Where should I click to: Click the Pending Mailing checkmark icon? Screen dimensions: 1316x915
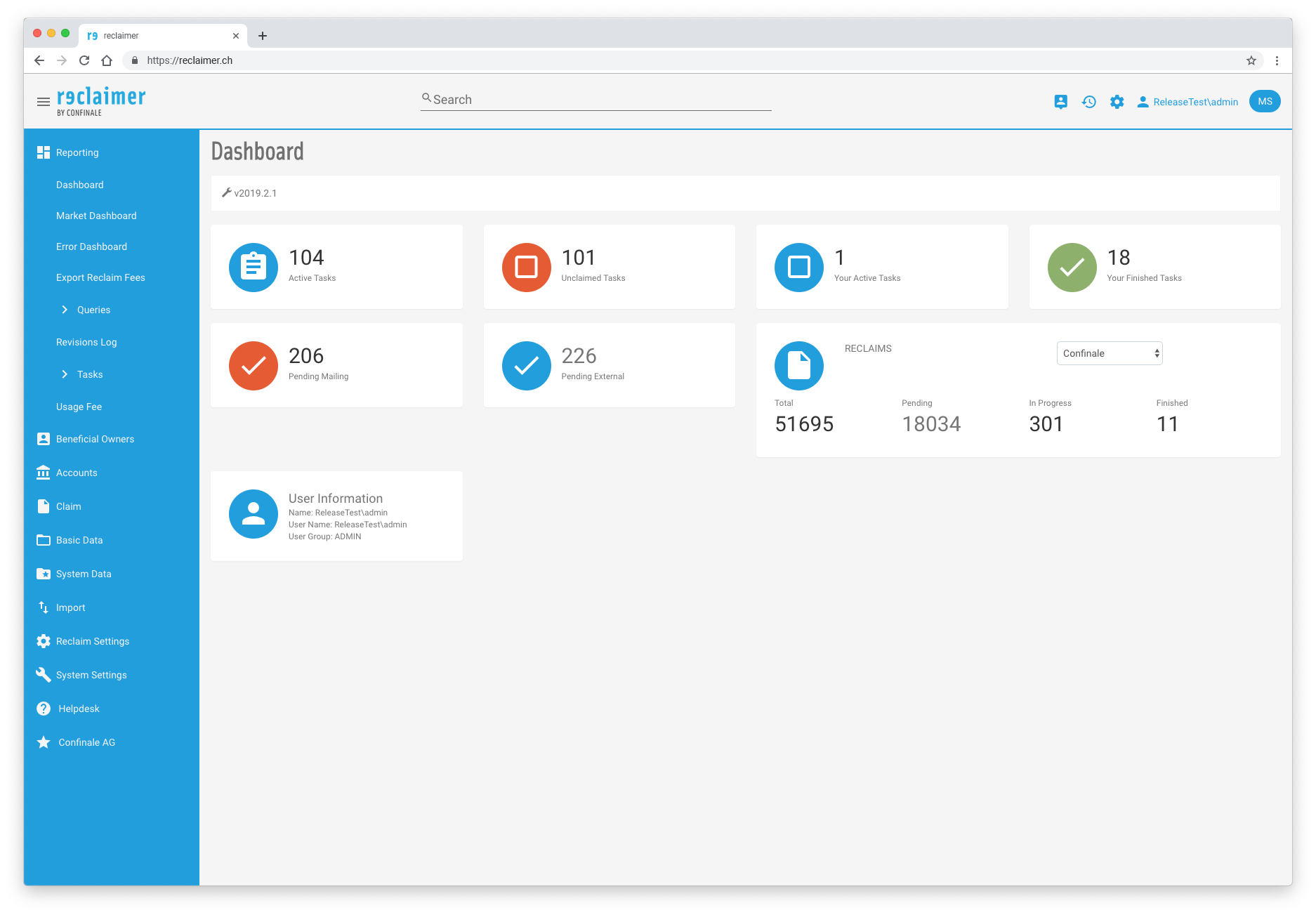click(x=254, y=366)
